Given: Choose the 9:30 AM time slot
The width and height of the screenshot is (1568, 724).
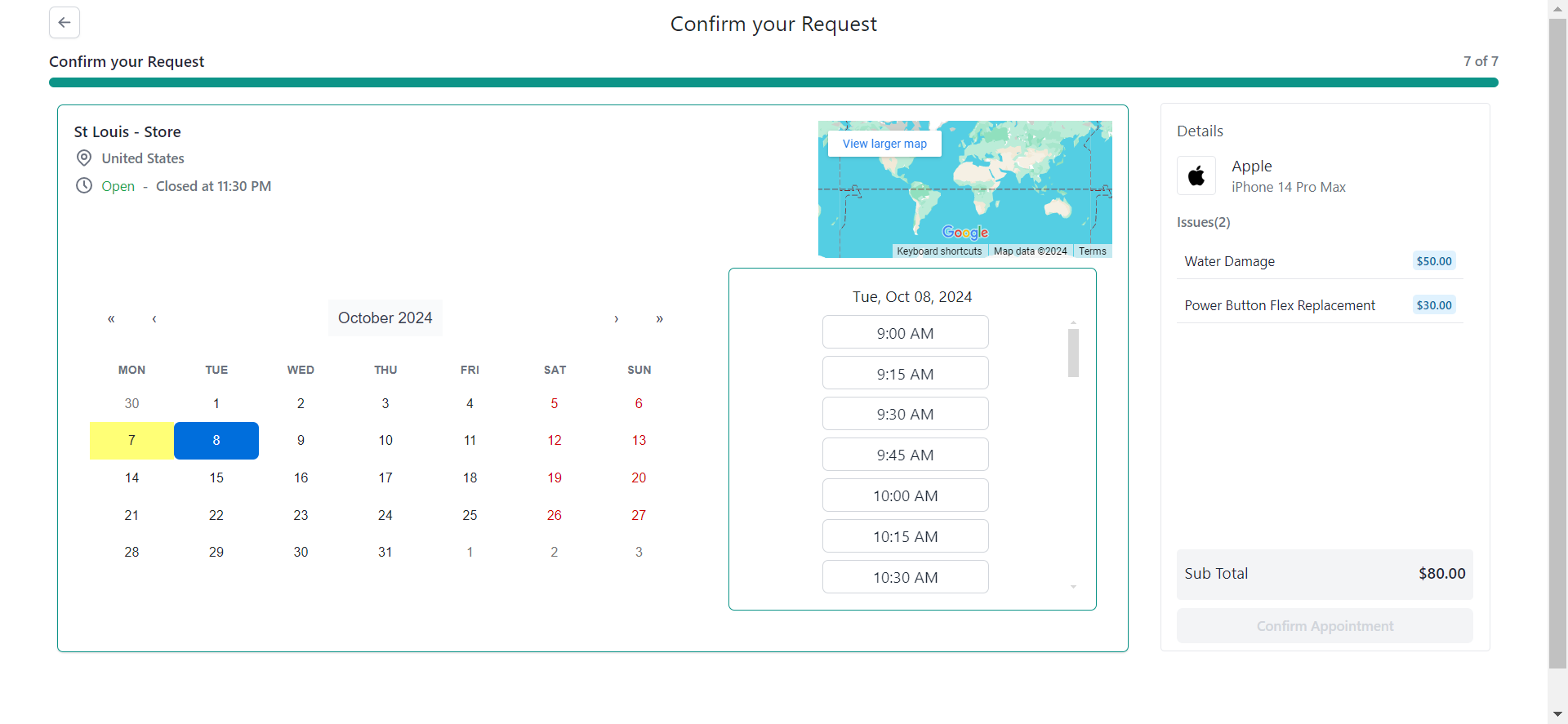Looking at the screenshot, I should 906,414.
